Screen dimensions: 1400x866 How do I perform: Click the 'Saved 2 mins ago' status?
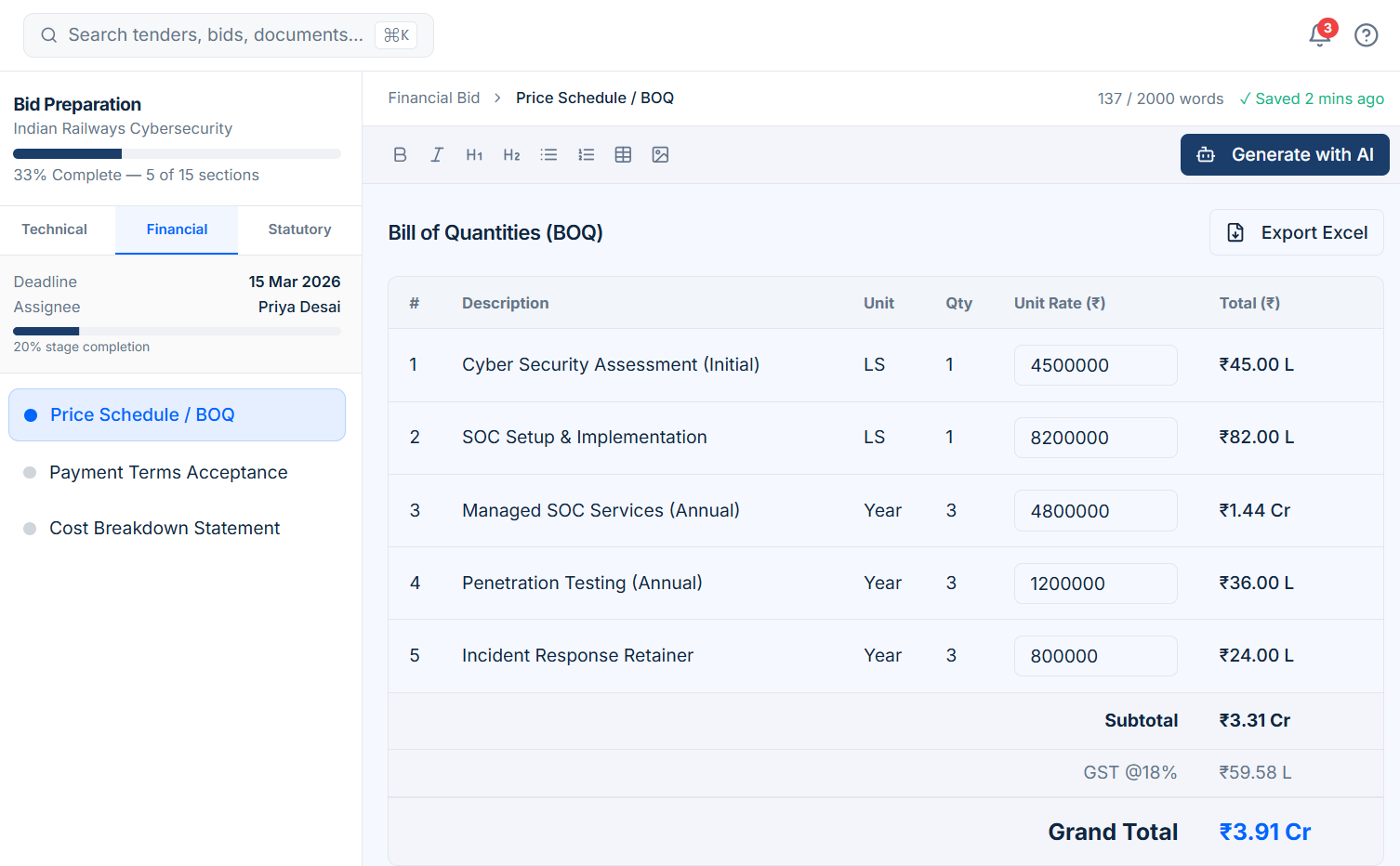pyautogui.click(x=1312, y=98)
